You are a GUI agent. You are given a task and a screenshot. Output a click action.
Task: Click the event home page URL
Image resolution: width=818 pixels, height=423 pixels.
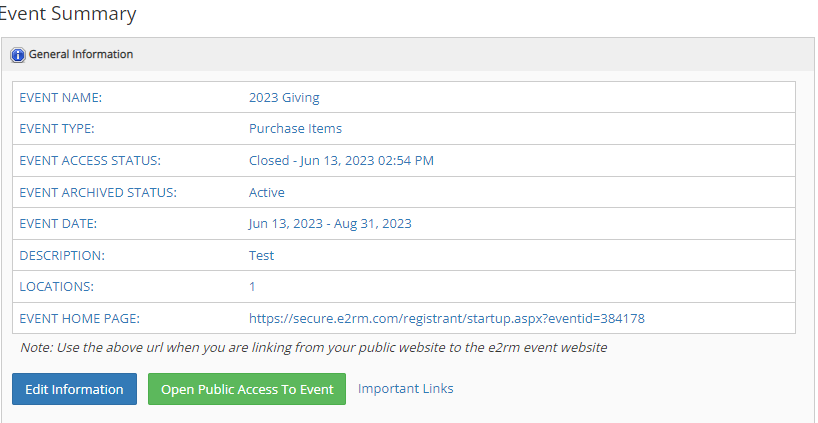[x=447, y=318]
